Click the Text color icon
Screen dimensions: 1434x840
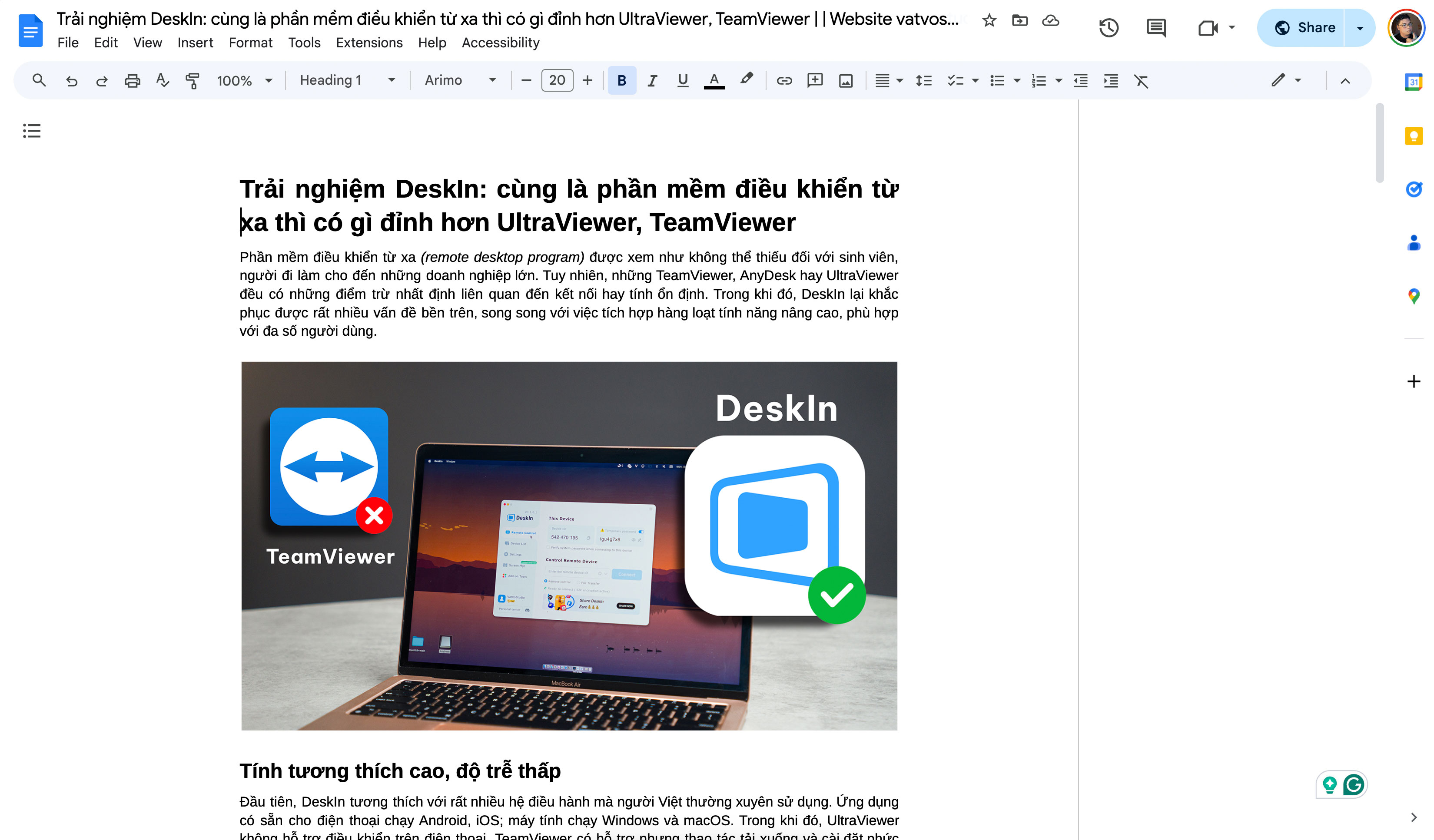(714, 80)
